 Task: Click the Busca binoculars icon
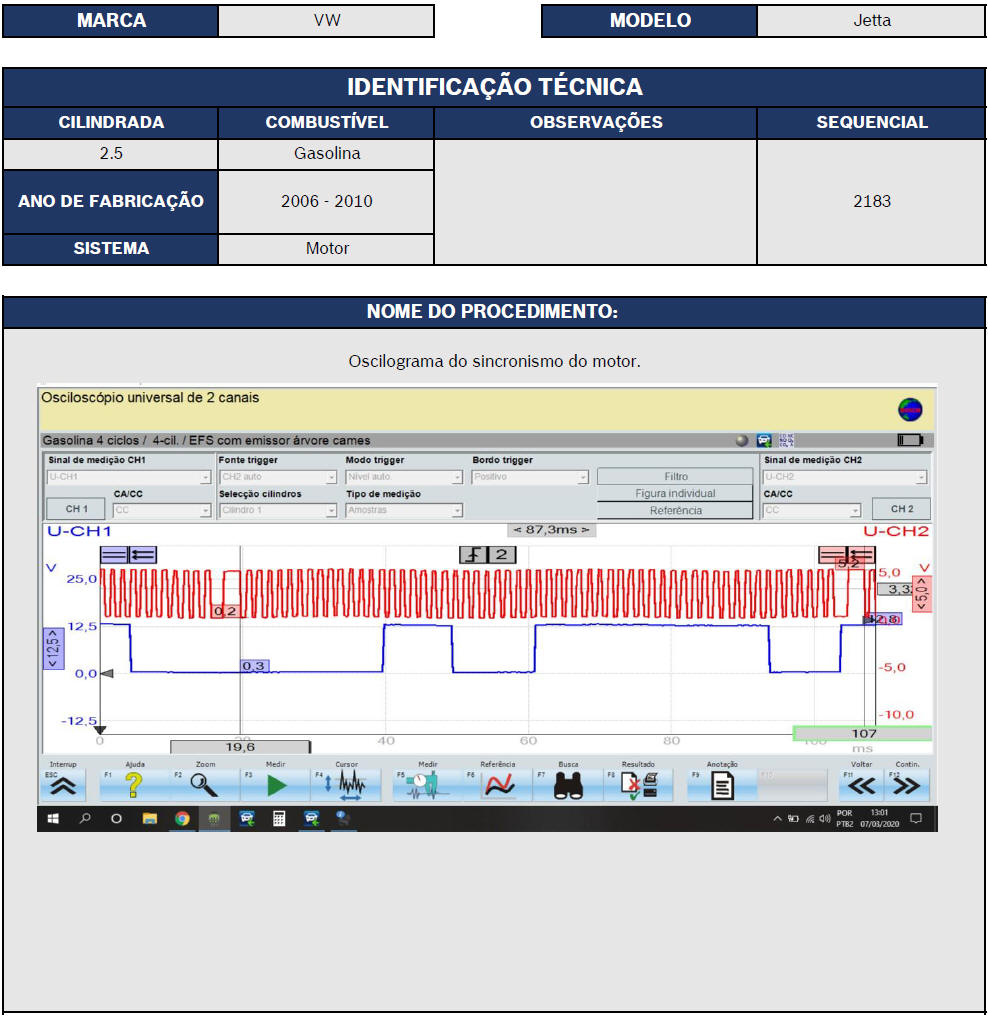(569, 786)
